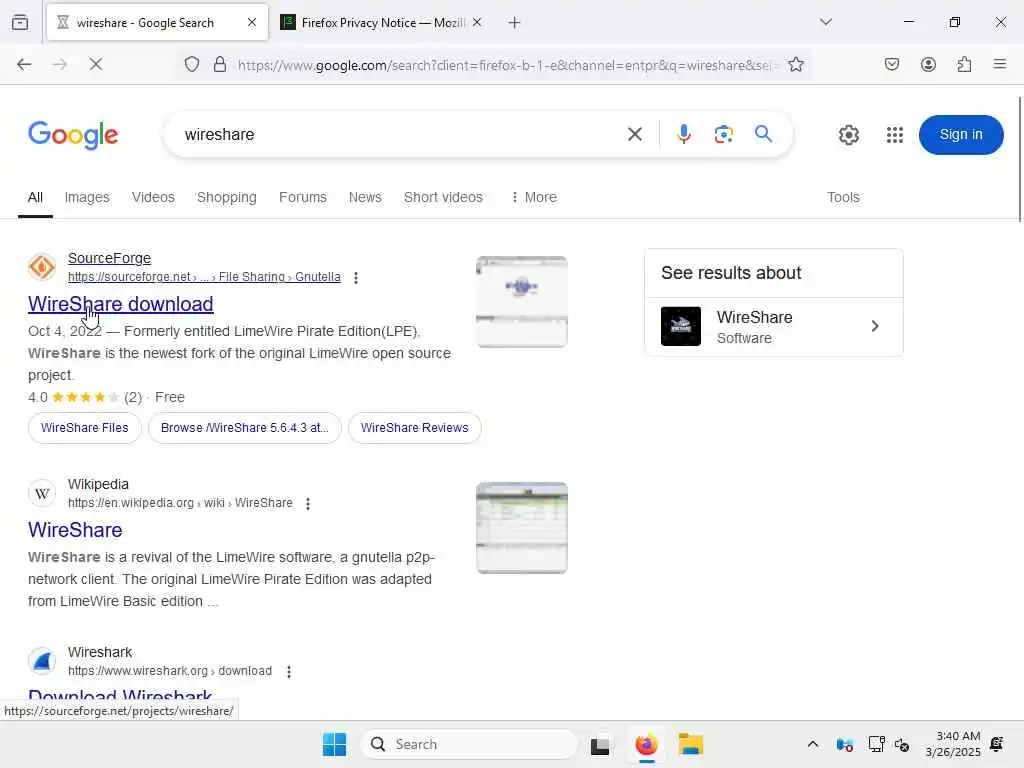Open Windows Start menu
Screen dimensions: 1024x768
[x=334, y=744]
